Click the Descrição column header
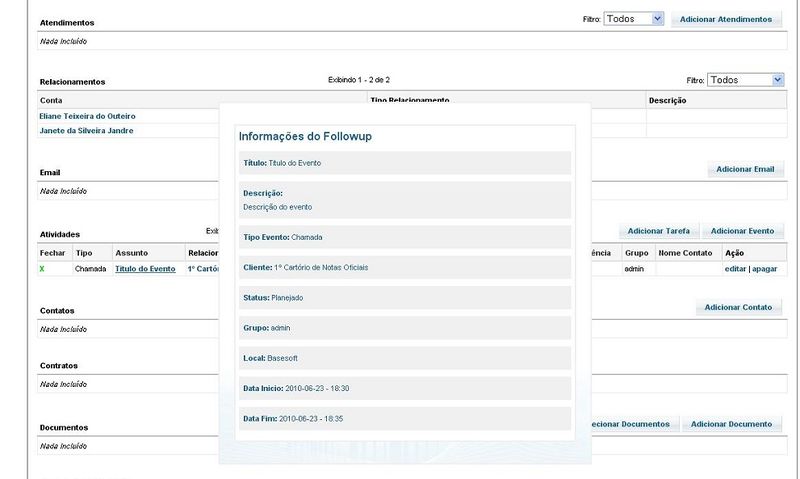800x479 pixels. 667,101
